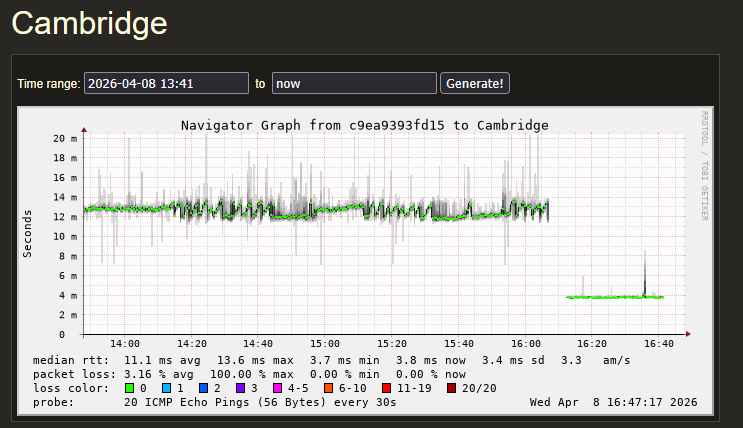Click the '13.6 ms max' median rtt value
This screenshot has height=428, width=743.
tap(255, 360)
